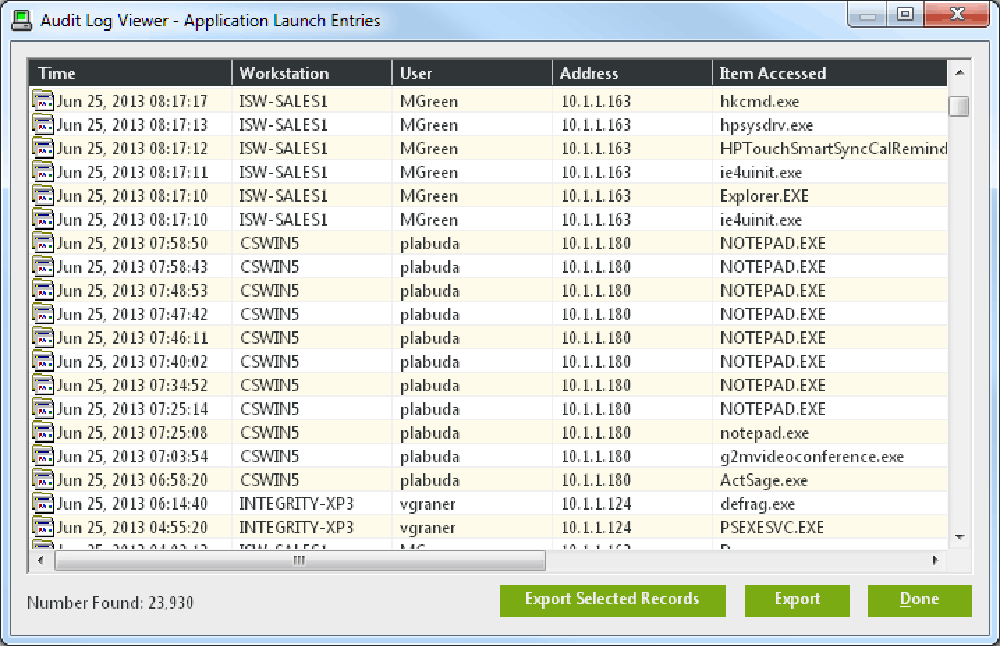This screenshot has height=646, width=1000.
Task: Click the Done button
Action: pyautogui.click(x=920, y=601)
